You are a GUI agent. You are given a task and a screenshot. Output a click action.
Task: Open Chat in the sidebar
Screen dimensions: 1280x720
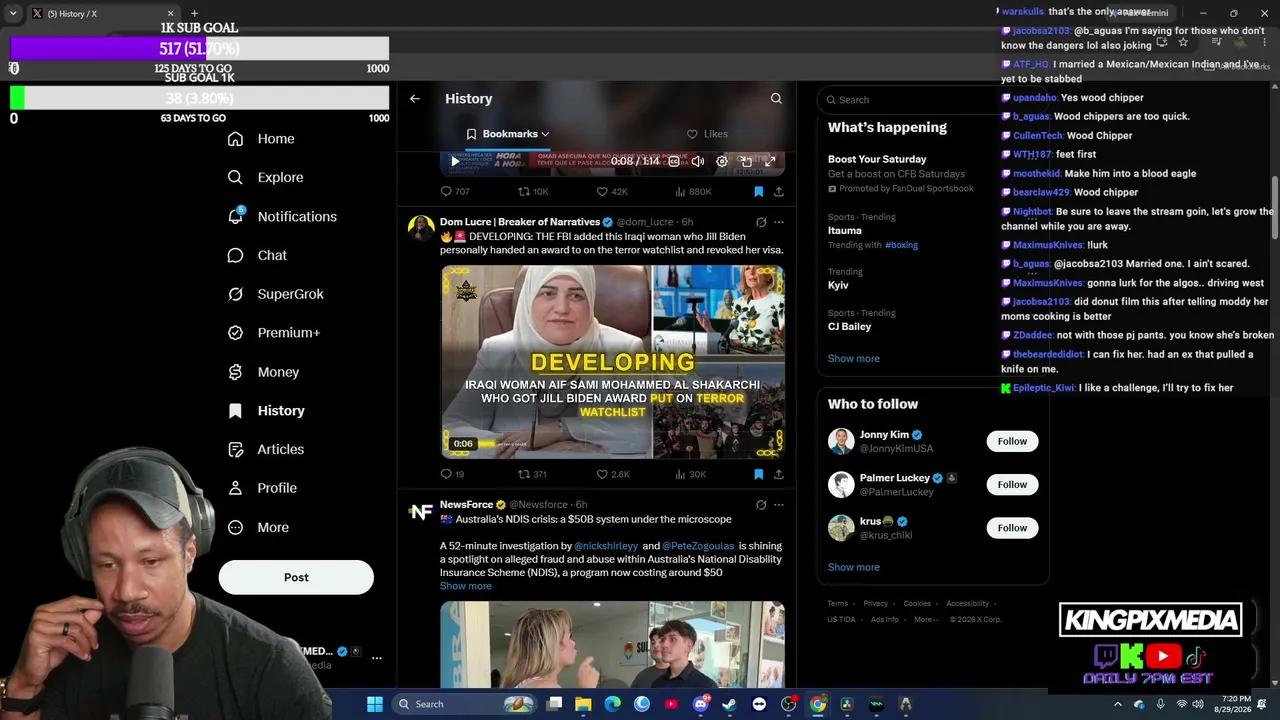257,255
